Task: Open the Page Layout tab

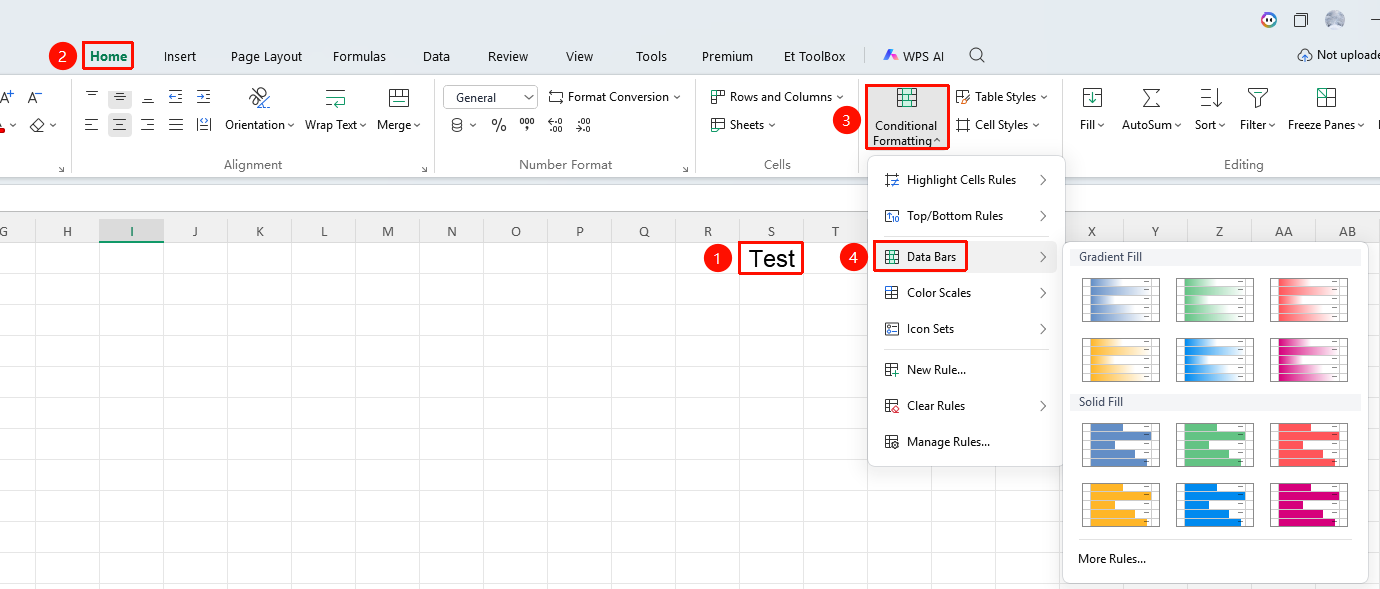Action: [x=266, y=57]
